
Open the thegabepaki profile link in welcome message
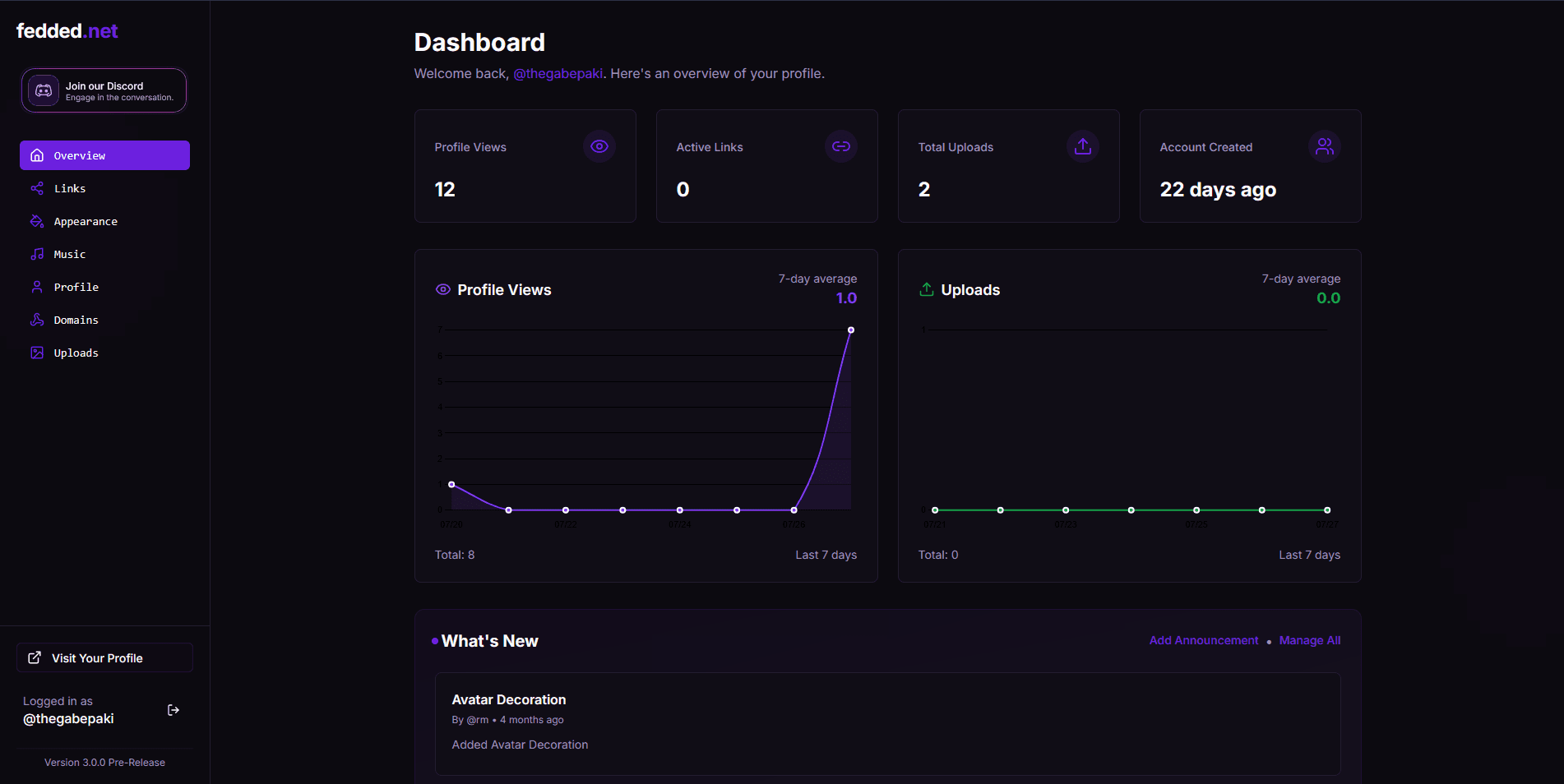558,73
